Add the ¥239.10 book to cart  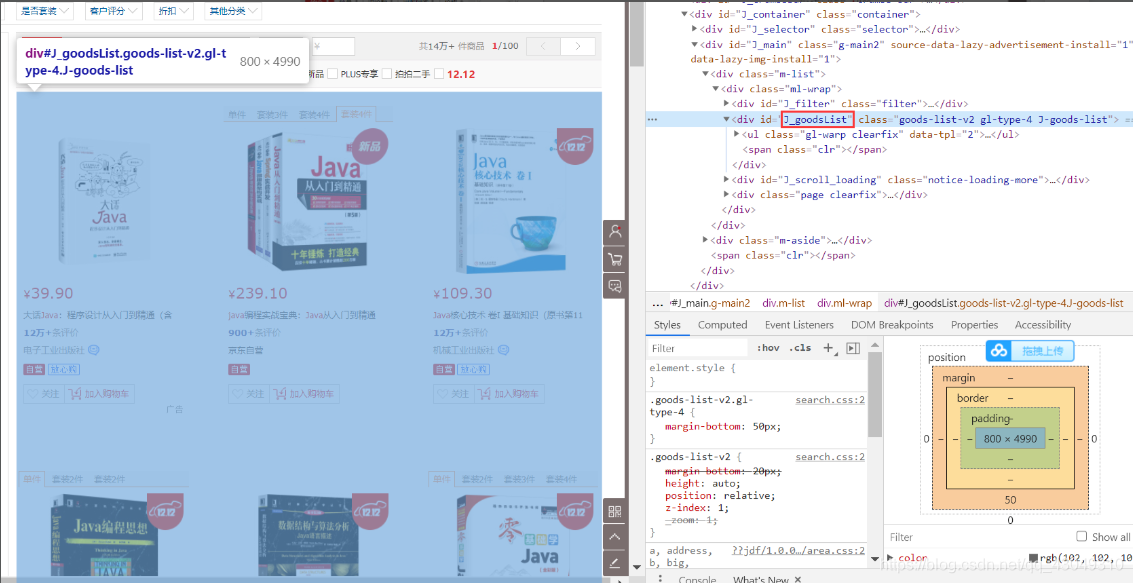(304, 394)
